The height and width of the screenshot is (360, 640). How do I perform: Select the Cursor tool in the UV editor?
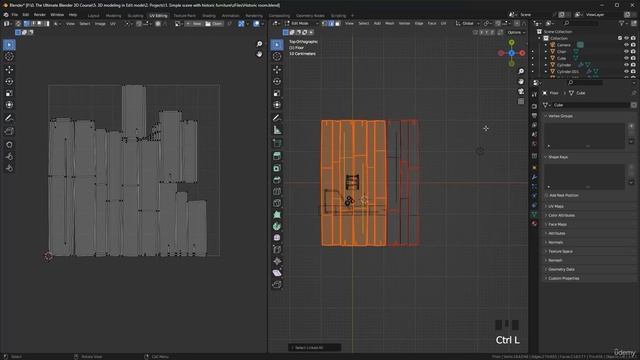(x=9, y=57)
